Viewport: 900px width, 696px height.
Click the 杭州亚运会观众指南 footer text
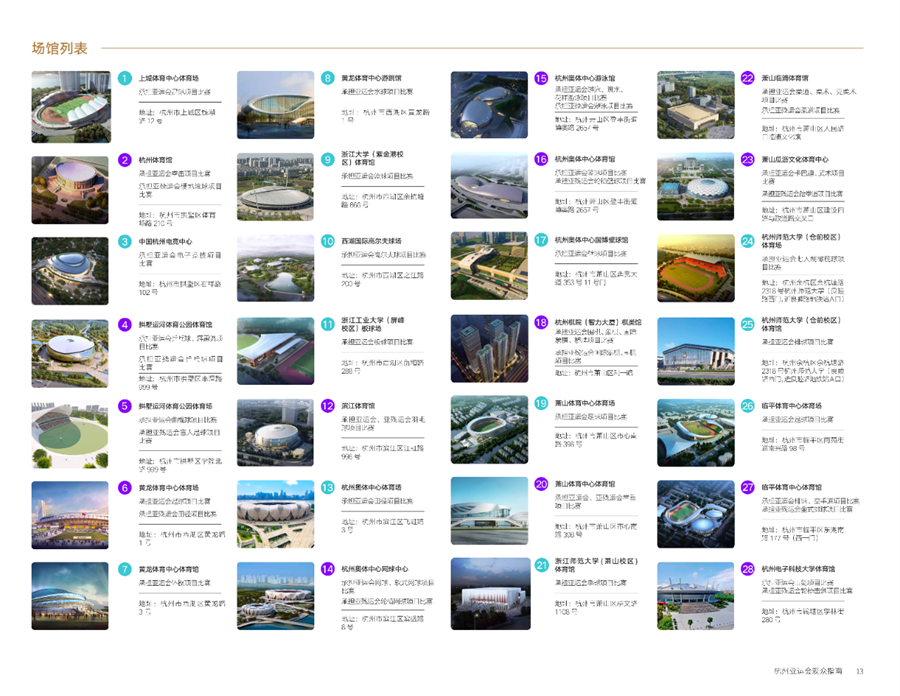[809, 670]
